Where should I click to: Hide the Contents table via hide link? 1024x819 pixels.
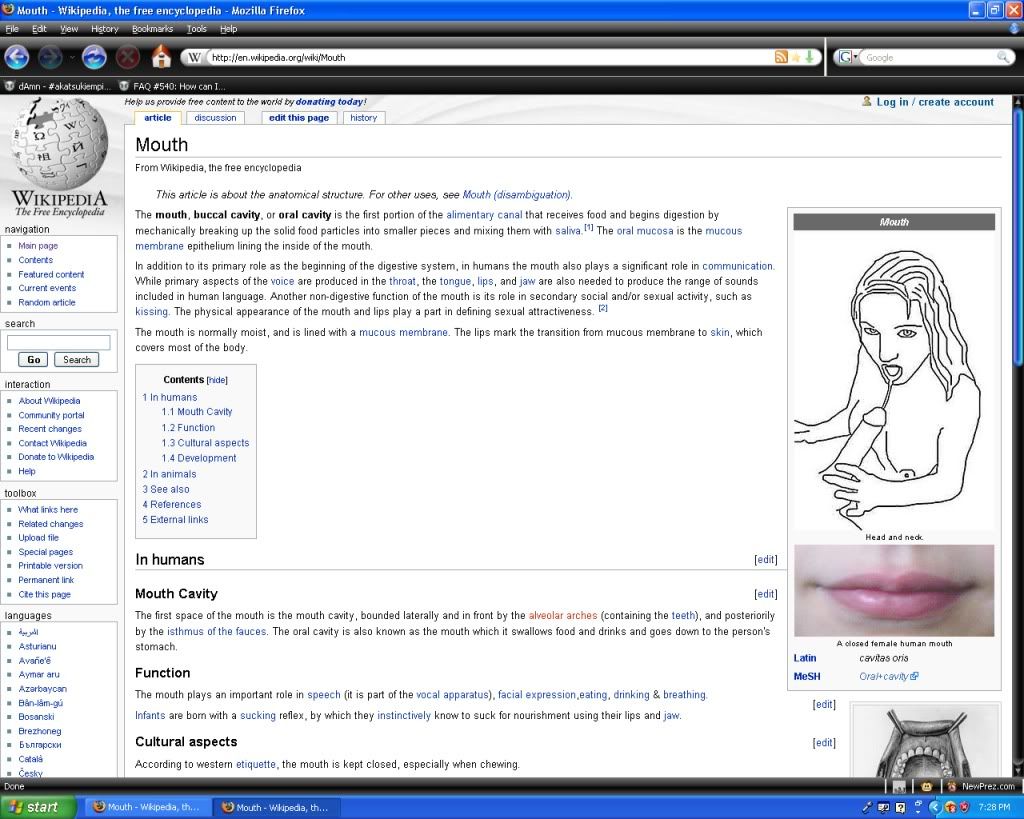pos(217,380)
